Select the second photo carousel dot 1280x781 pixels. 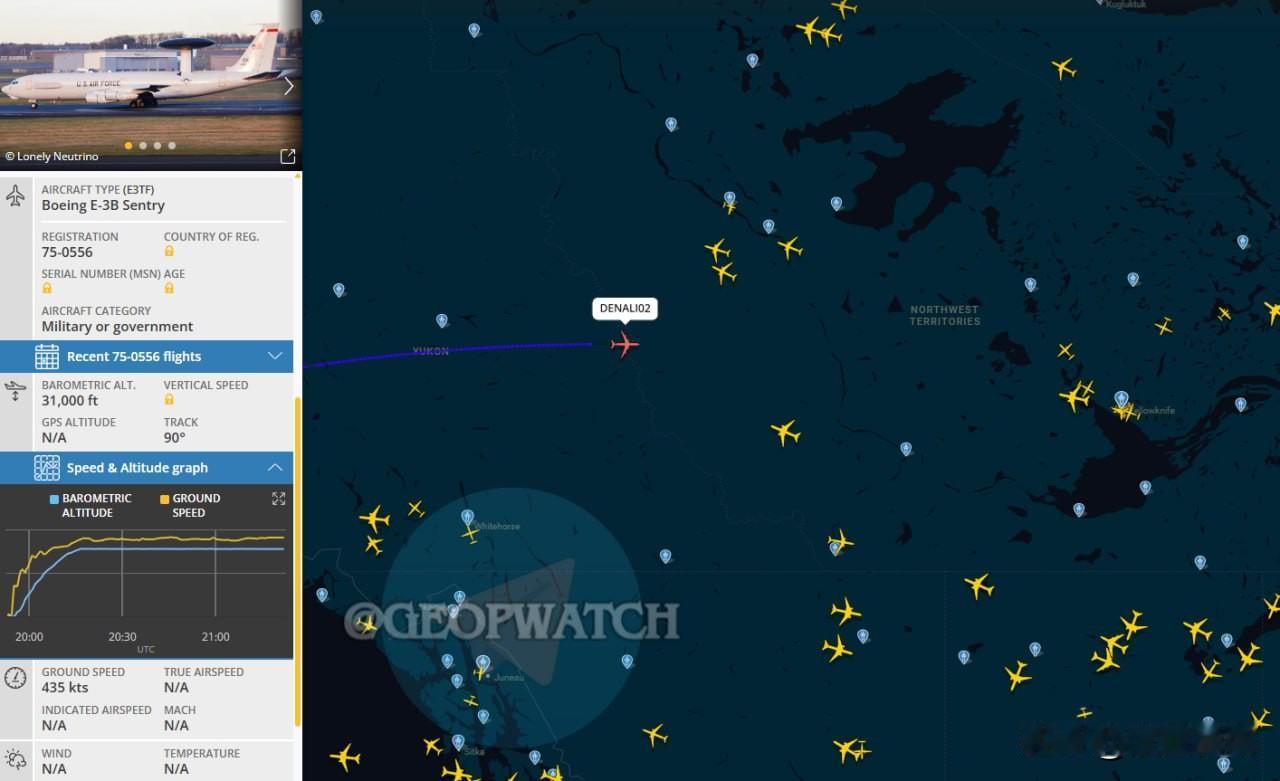tap(143, 146)
